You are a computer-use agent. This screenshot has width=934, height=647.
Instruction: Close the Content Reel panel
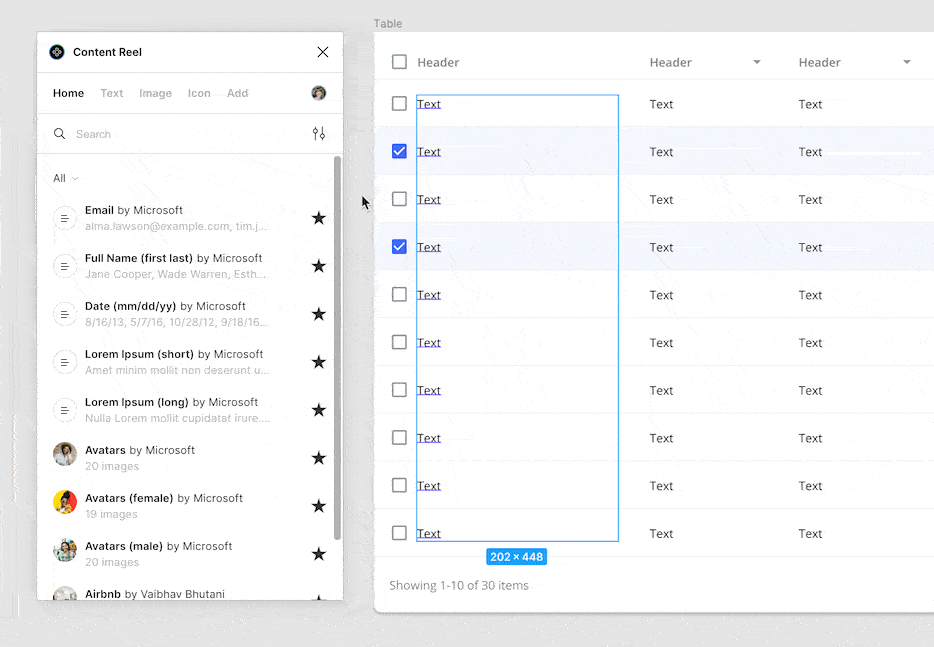point(323,52)
